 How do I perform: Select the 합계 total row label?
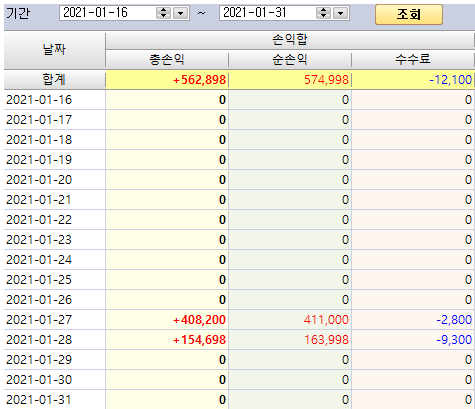[54, 80]
